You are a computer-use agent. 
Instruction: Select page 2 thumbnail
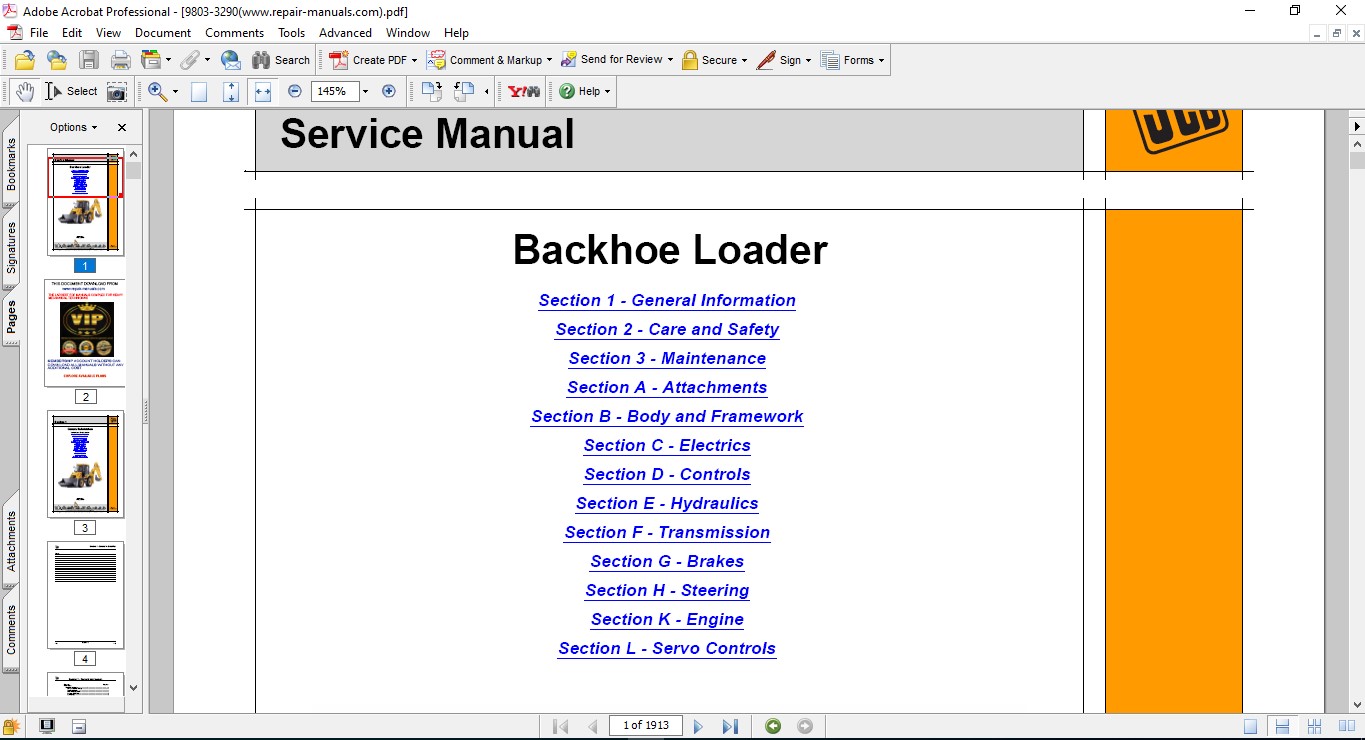[x=85, y=333]
